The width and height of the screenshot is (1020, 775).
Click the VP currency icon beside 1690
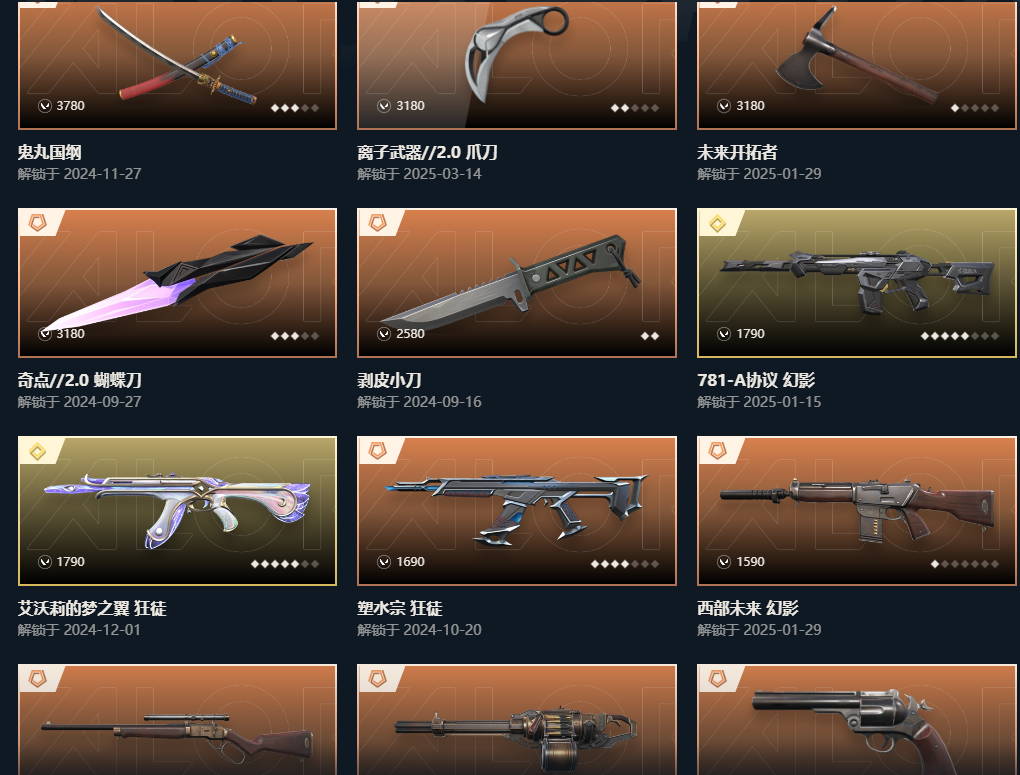(384, 562)
